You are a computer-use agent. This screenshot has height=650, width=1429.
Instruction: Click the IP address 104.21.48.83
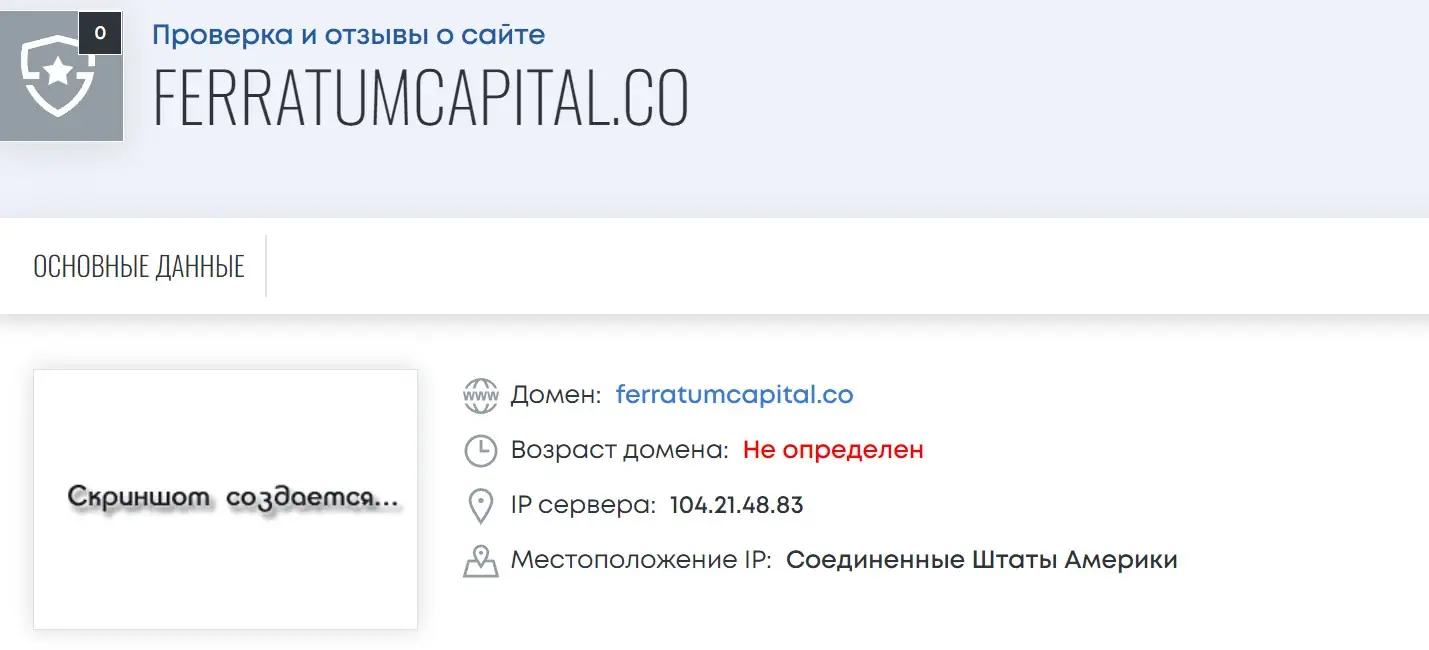[x=737, y=505]
